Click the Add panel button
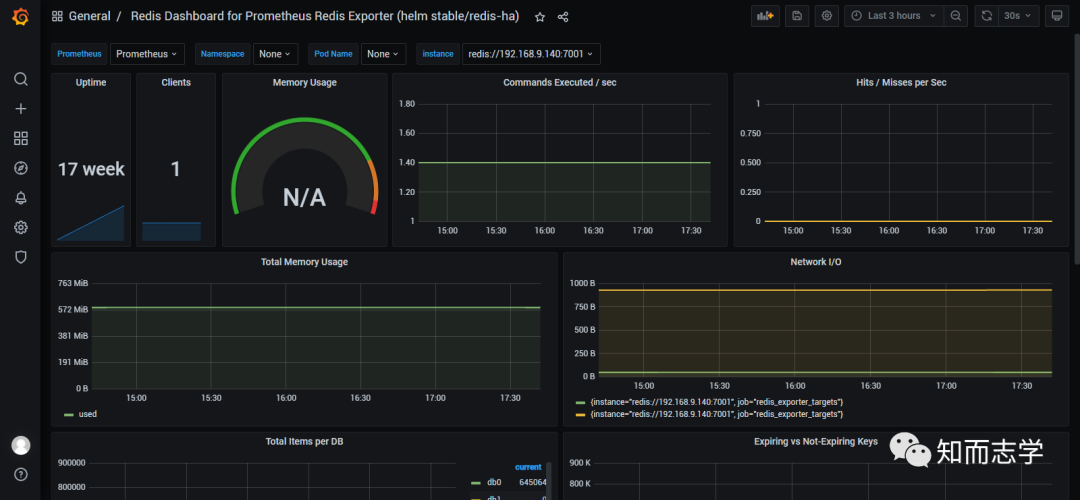 click(765, 16)
